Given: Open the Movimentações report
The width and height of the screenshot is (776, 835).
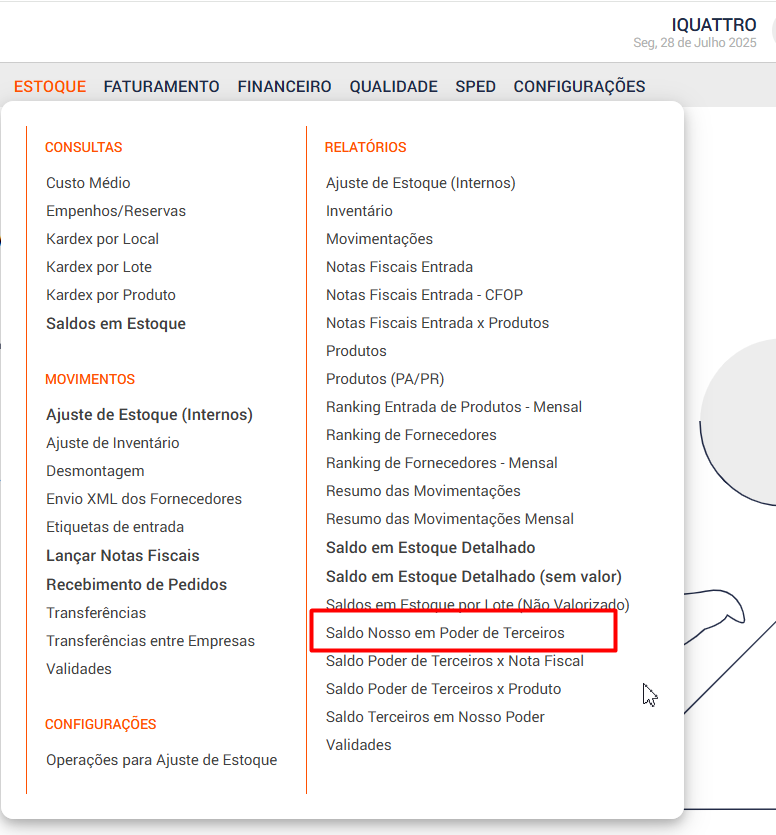Looking at the screenshot, I should (380, 239).
